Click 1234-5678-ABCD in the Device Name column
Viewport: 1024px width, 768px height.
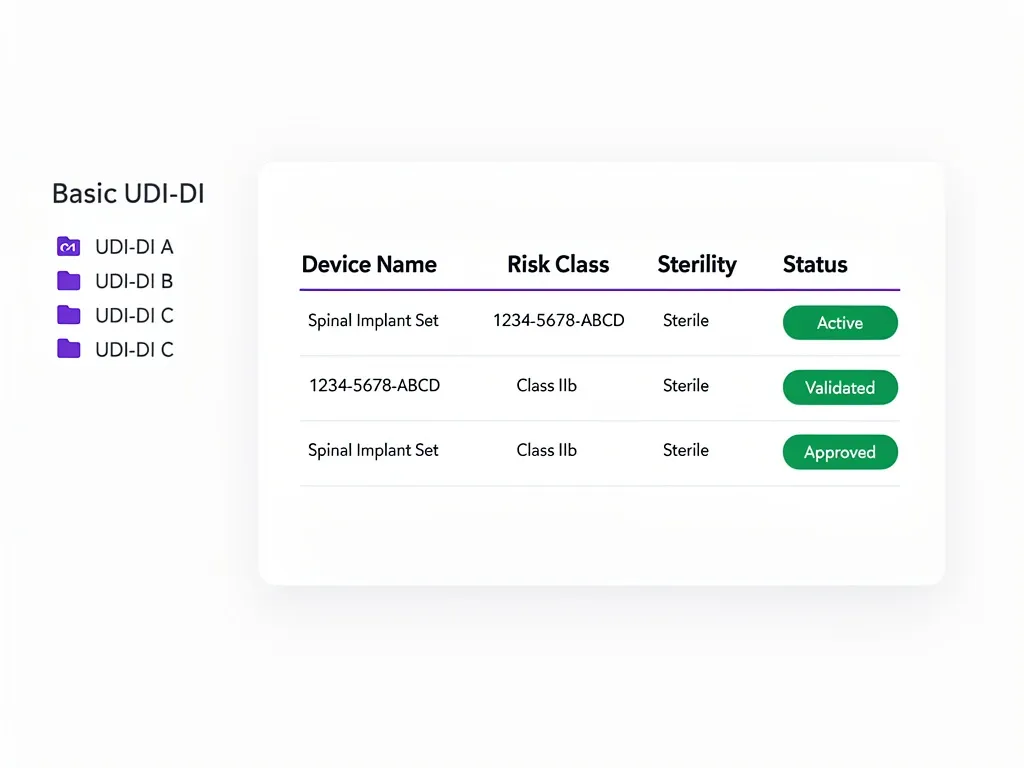click(374, 386)
